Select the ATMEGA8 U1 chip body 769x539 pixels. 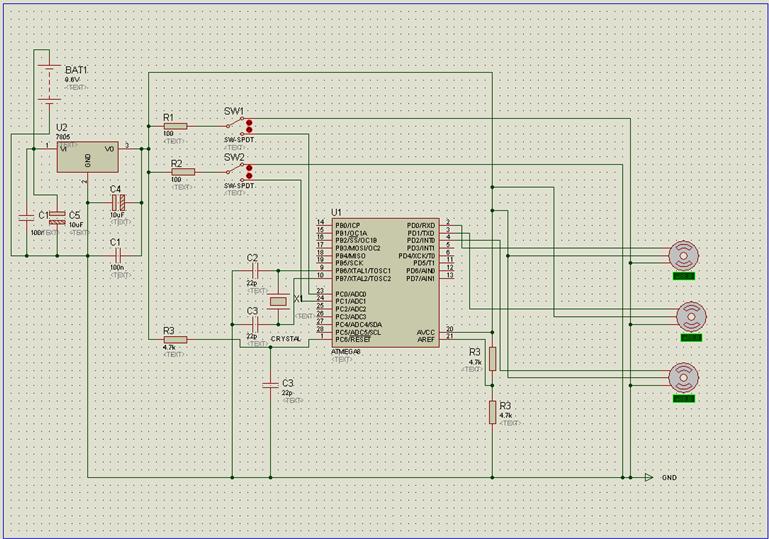tap(385, 283)
